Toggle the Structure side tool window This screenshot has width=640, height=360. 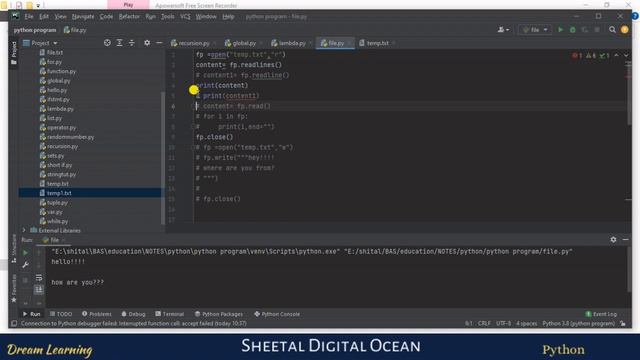[x=14, y=248]
